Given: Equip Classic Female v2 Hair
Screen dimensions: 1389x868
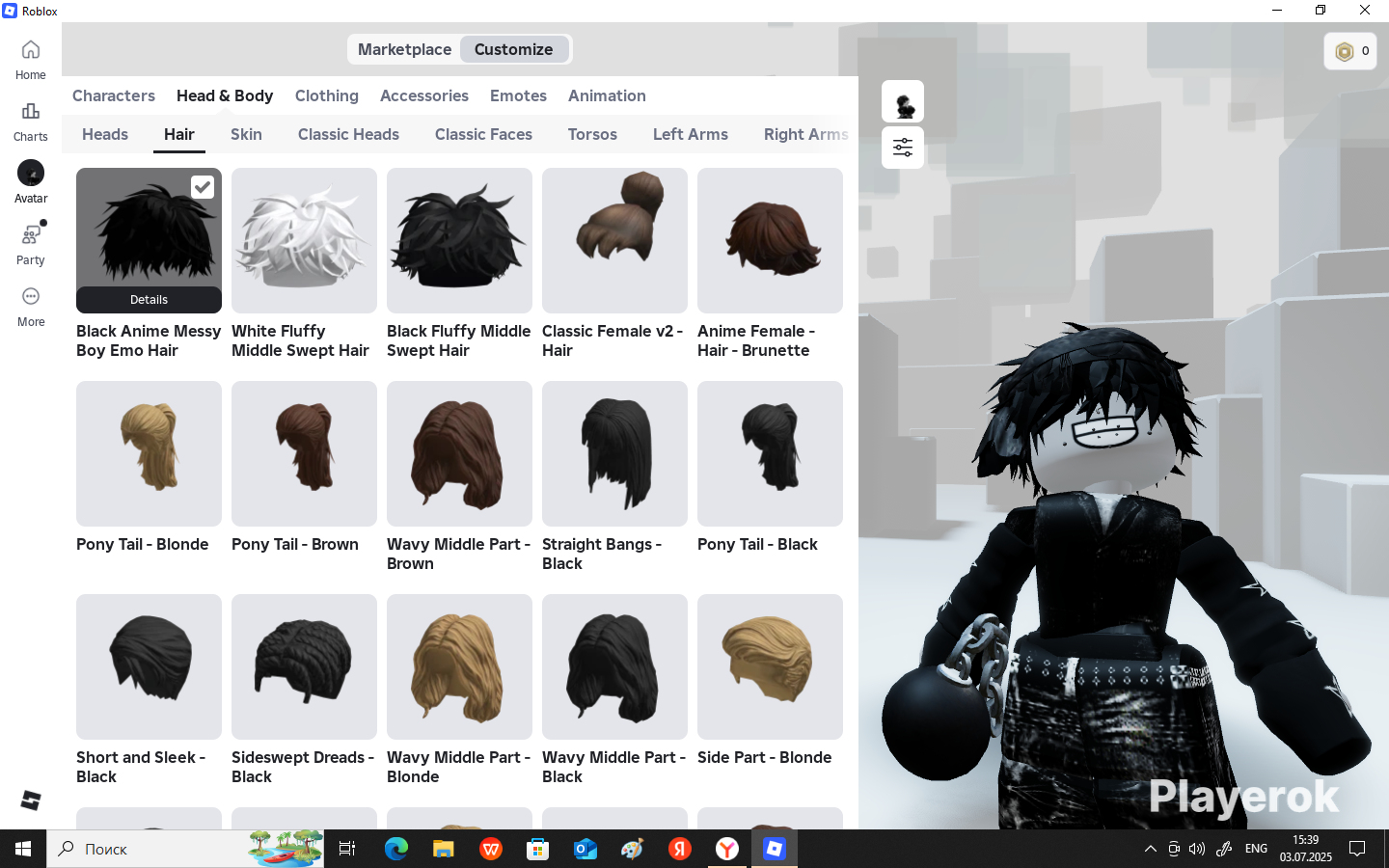Looking at the screenshot, I should point(614,240).
